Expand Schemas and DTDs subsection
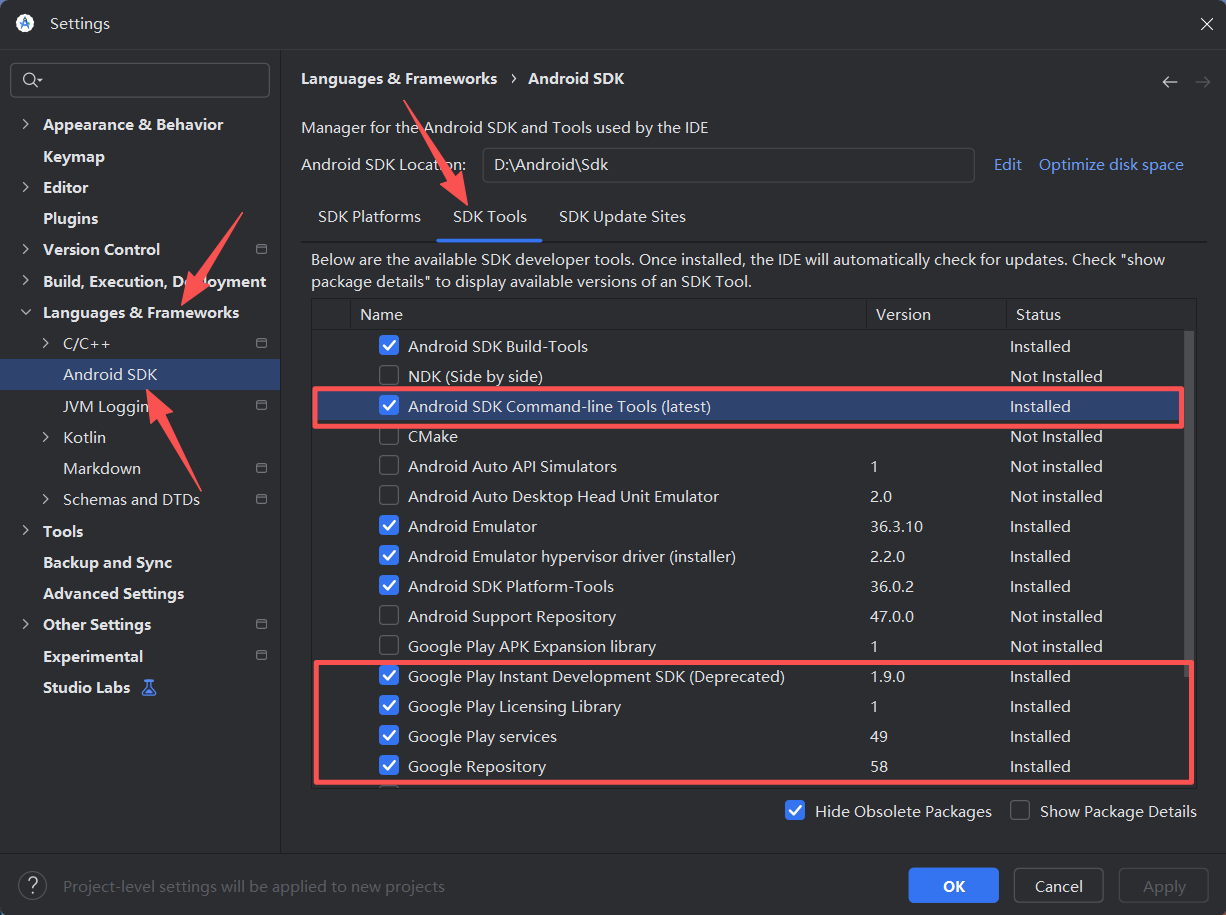Viewport: 1226px width, 915px height. pyautogui.click(x=46, y=499)
